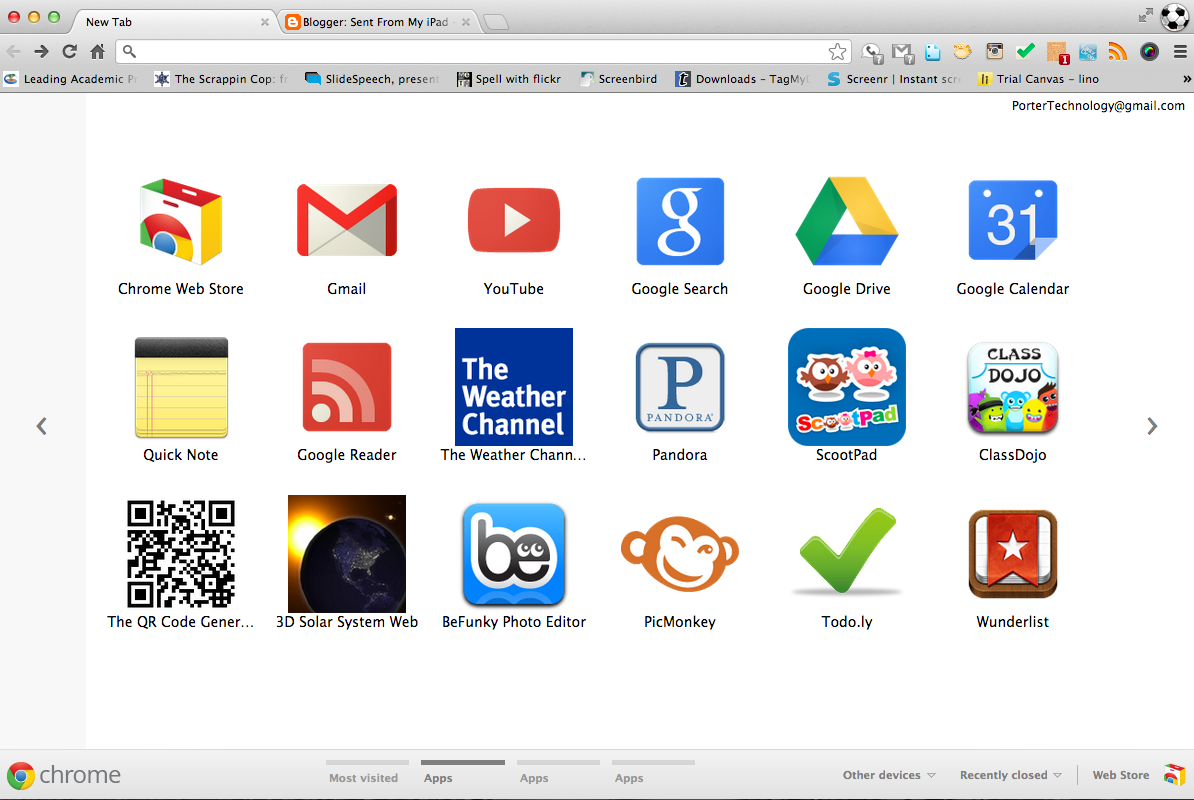Click the blue document extension icon
The height and width of the screenshot is (800, 1194).
[932, 52]
